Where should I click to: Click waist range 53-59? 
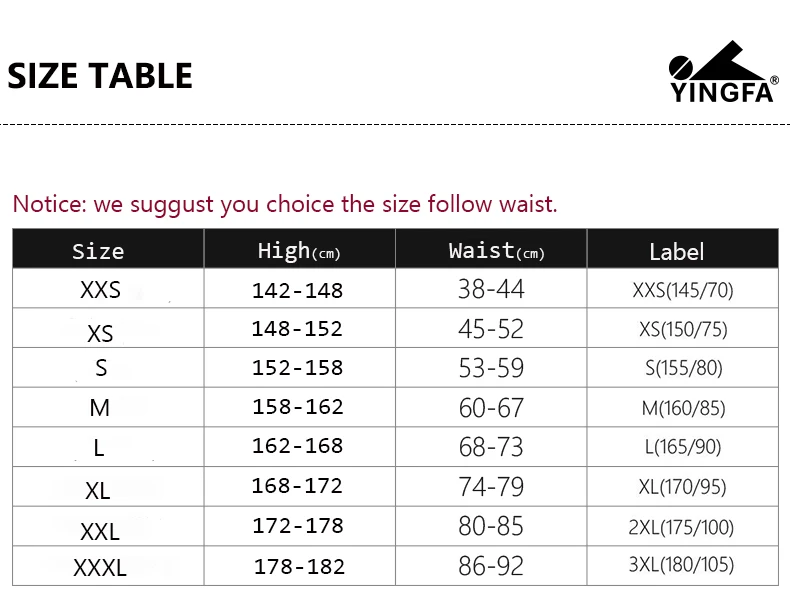coord(491,368)
